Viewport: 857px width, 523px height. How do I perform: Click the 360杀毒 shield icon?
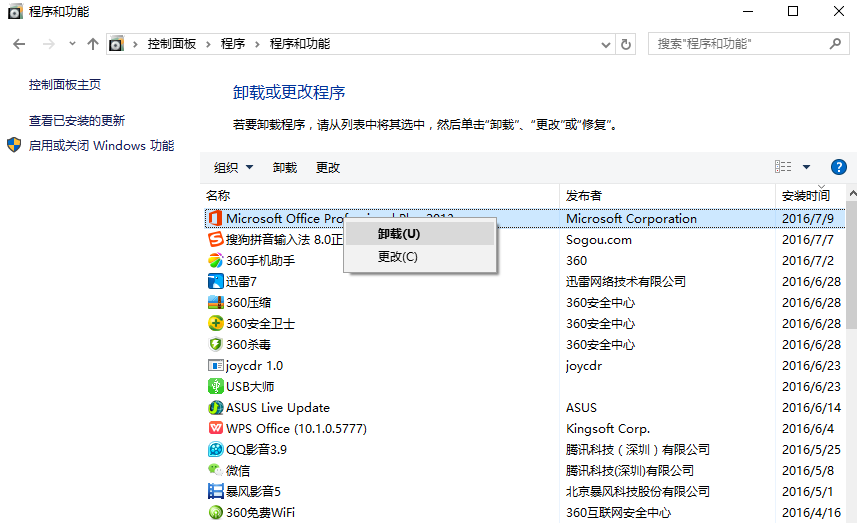[x=215, y=344]
